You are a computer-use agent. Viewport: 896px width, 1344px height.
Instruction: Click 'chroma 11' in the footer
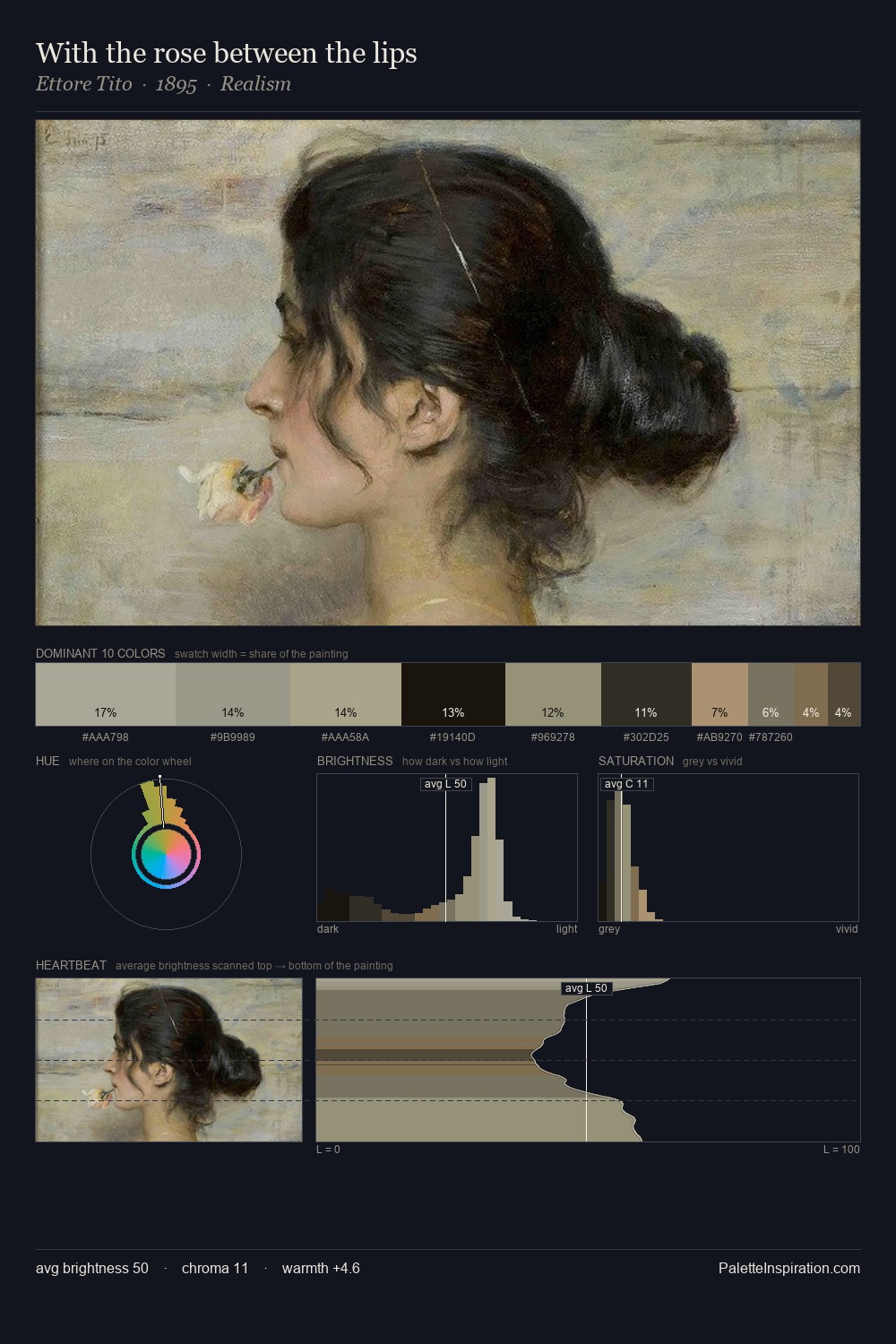pos(215,1268)
